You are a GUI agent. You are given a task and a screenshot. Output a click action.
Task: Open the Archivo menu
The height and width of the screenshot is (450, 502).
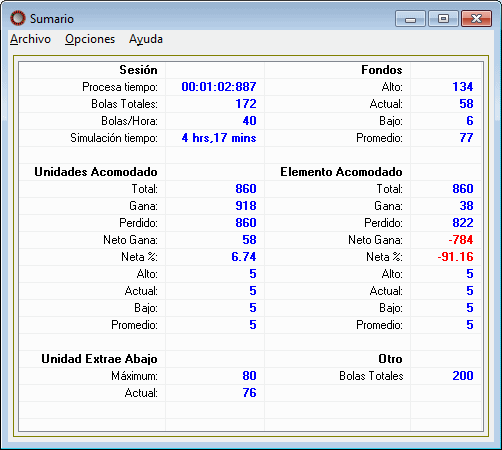click(30, 39)
